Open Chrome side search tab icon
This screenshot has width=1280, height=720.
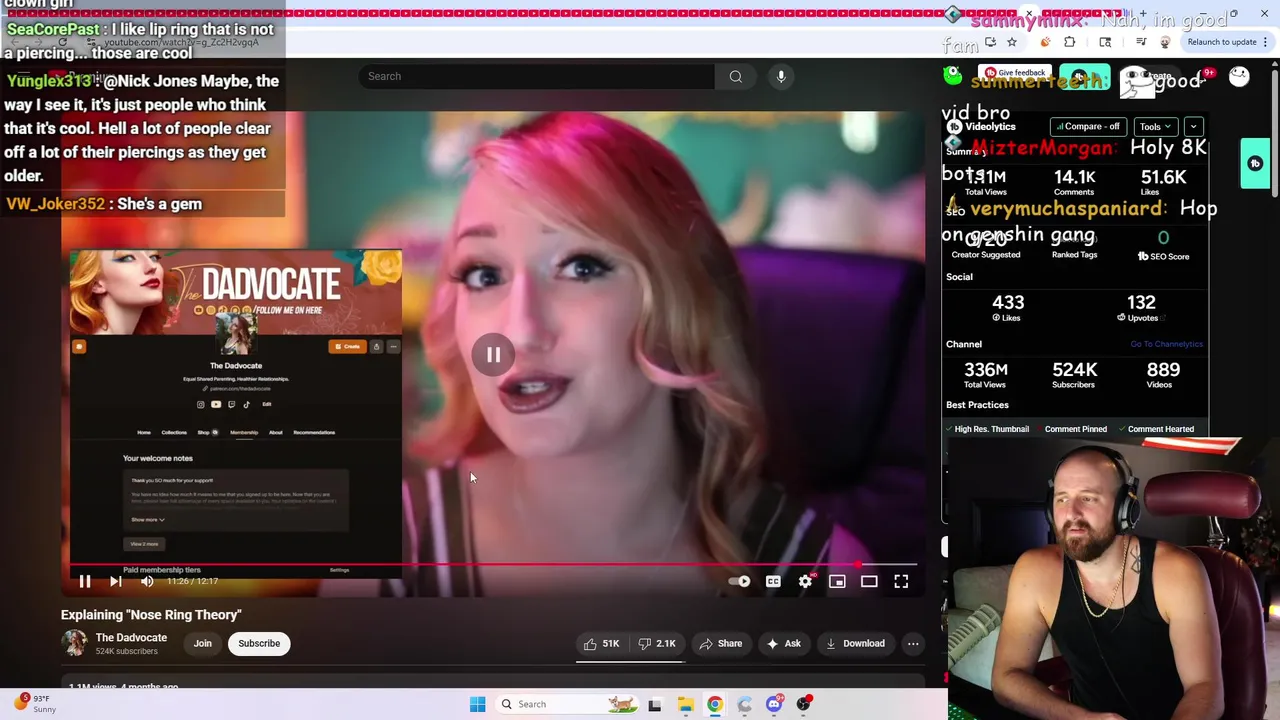point(1105,42)
